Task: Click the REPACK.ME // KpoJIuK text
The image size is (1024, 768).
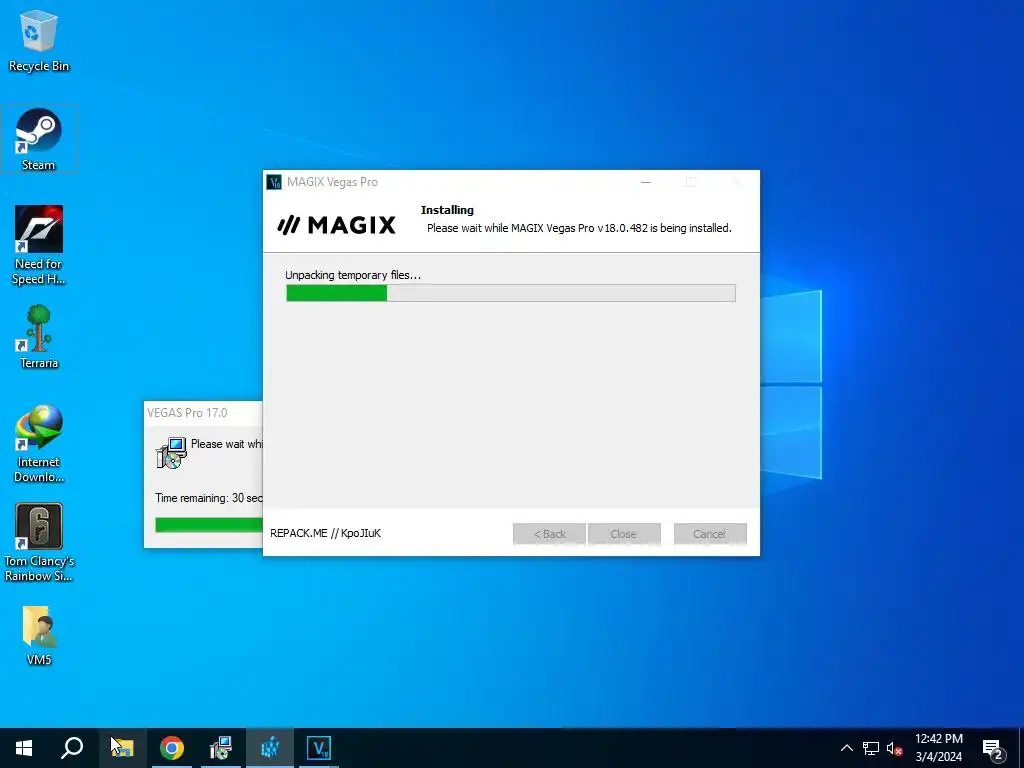Action: pyautogui.click(x=325, y=533)
